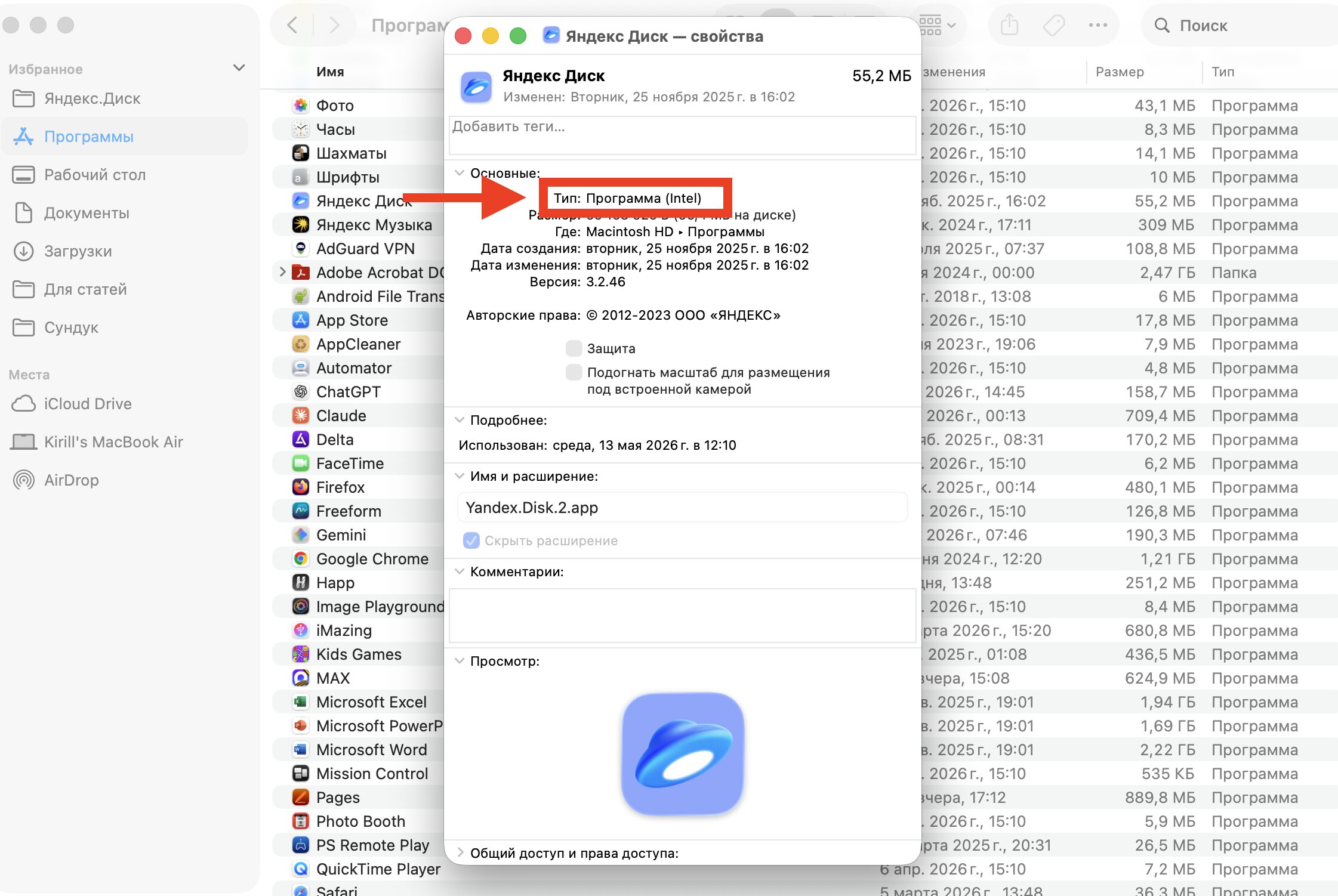Click the QuickTime Player app icon
The width and height of the screenshot is (1338, 896).
pos(301,869)
